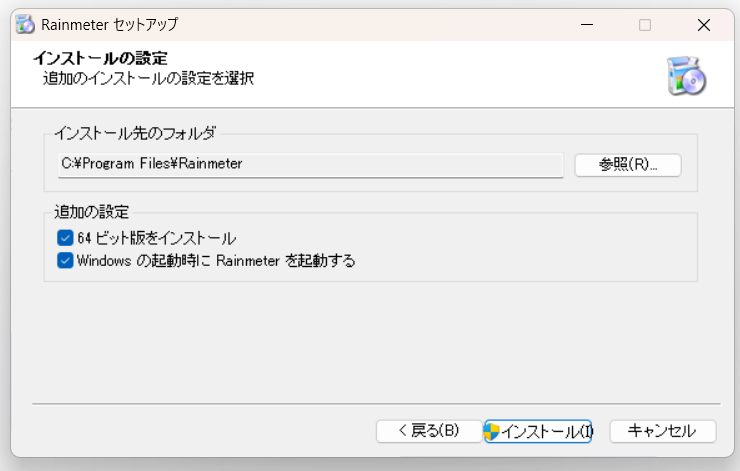Disable the Windows startup launch checkbox

pyautogui.click(x=66, y=261)
